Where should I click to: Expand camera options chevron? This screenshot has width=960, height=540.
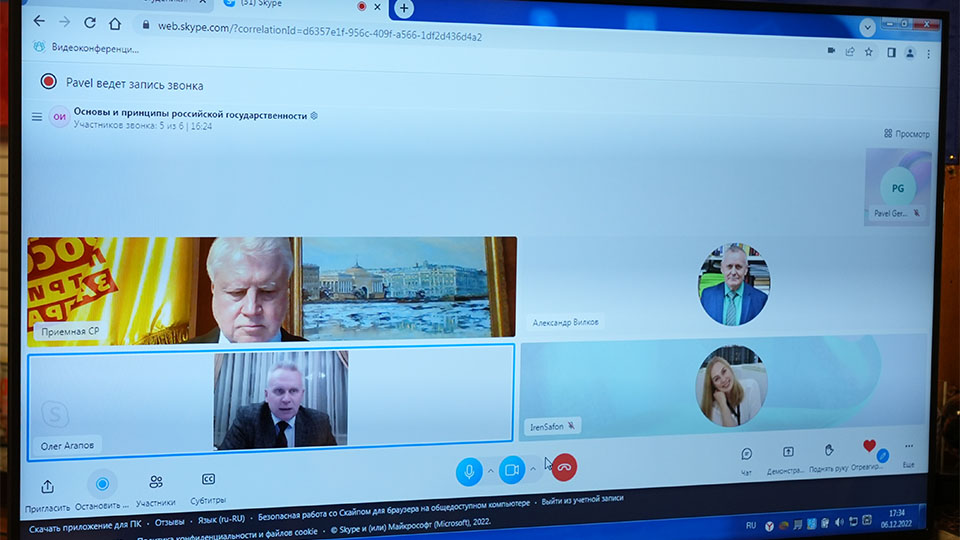533,468
